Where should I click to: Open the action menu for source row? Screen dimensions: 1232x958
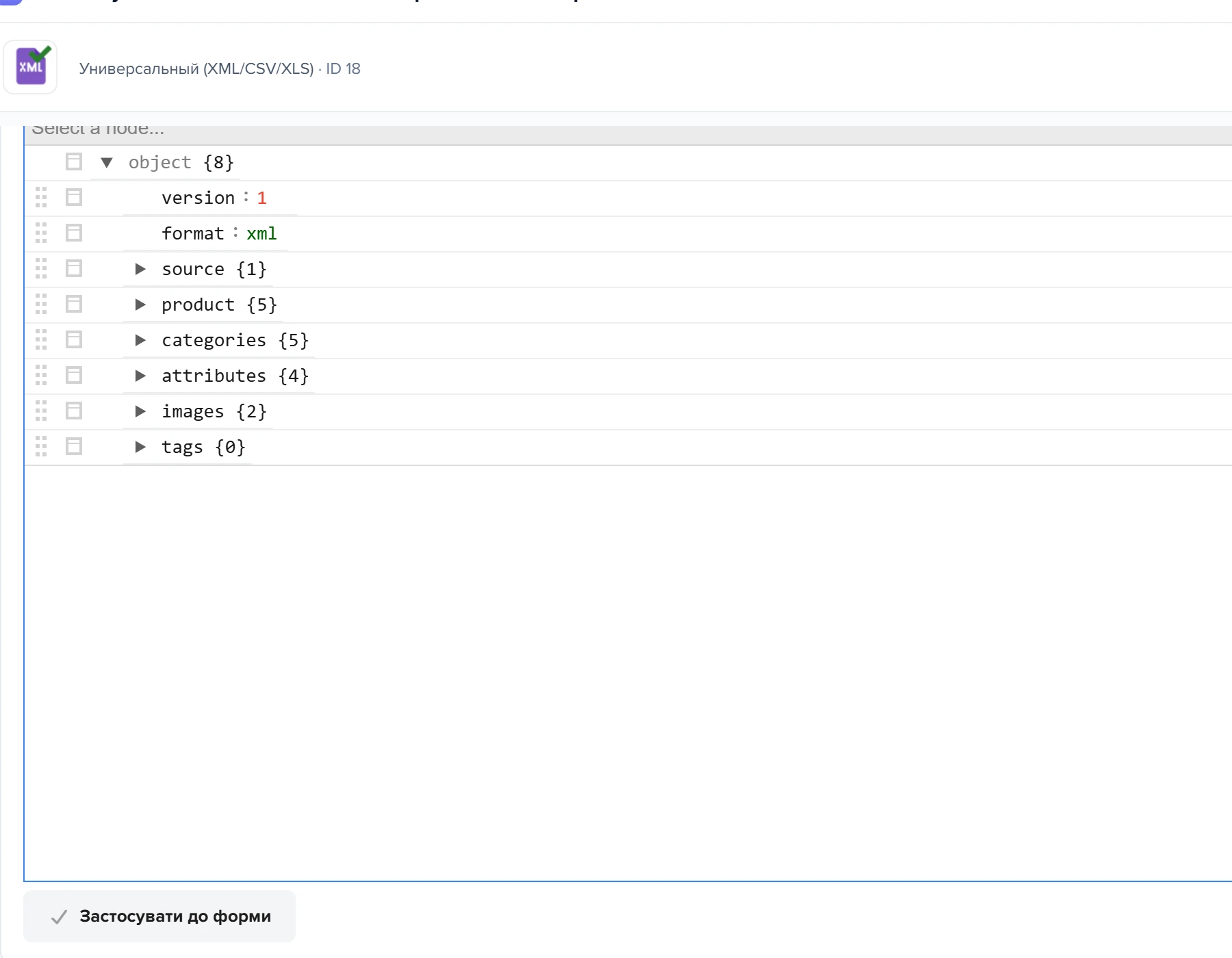(74, 269)
